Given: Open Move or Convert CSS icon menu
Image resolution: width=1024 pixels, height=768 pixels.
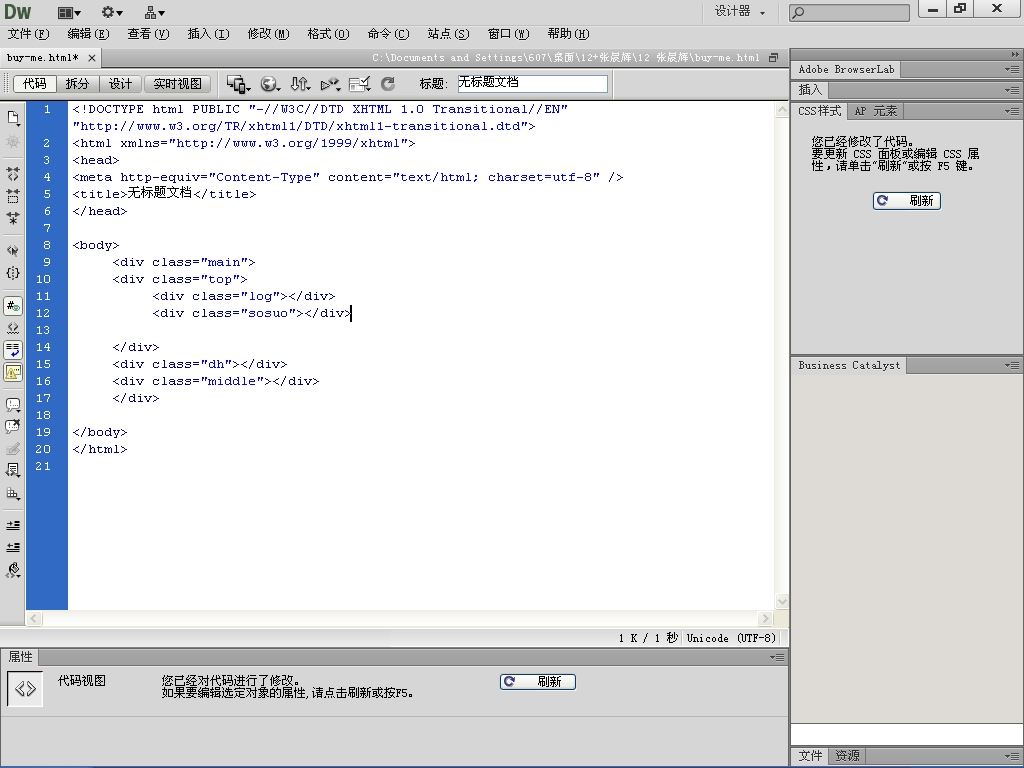Looking at the screenshot, I should [x=13, y=494].
